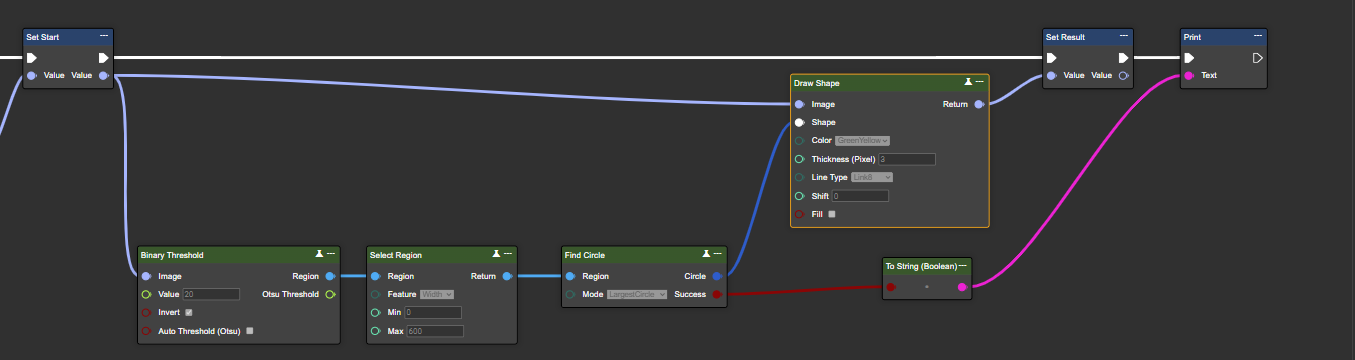The height and width of the screenshot is (360, 1355).
Task: Click Set Start execution input arrow pin
Action: [31, 57]
